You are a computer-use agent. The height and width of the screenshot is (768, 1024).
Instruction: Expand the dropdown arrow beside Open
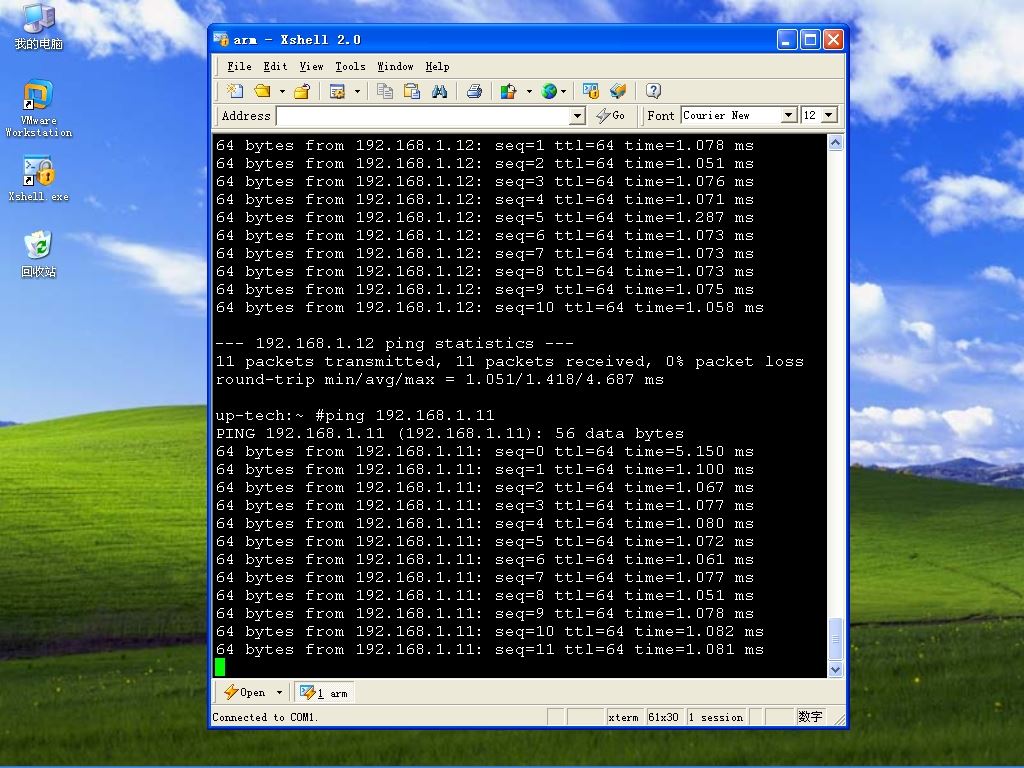(x=280, y=692)
